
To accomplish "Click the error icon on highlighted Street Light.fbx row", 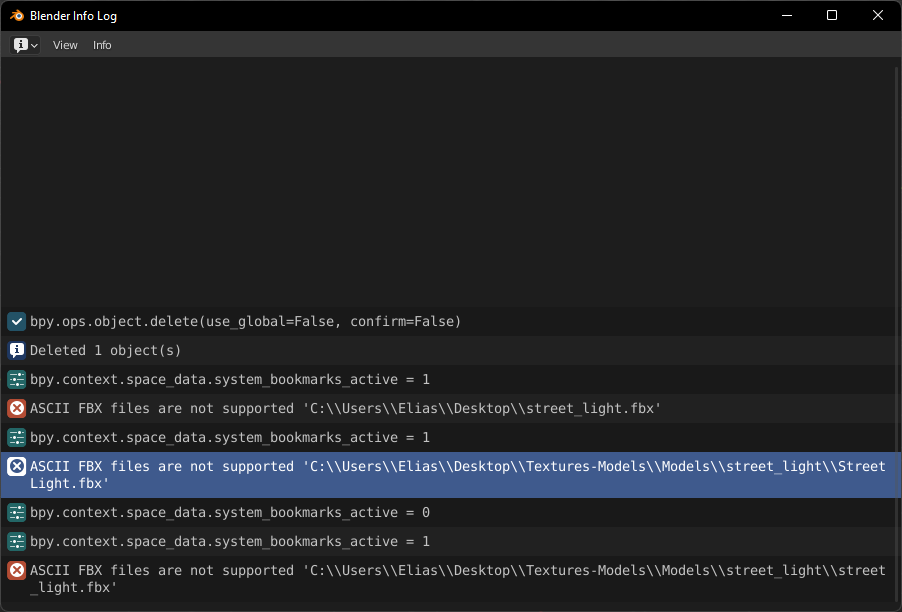I will point(17,466).
